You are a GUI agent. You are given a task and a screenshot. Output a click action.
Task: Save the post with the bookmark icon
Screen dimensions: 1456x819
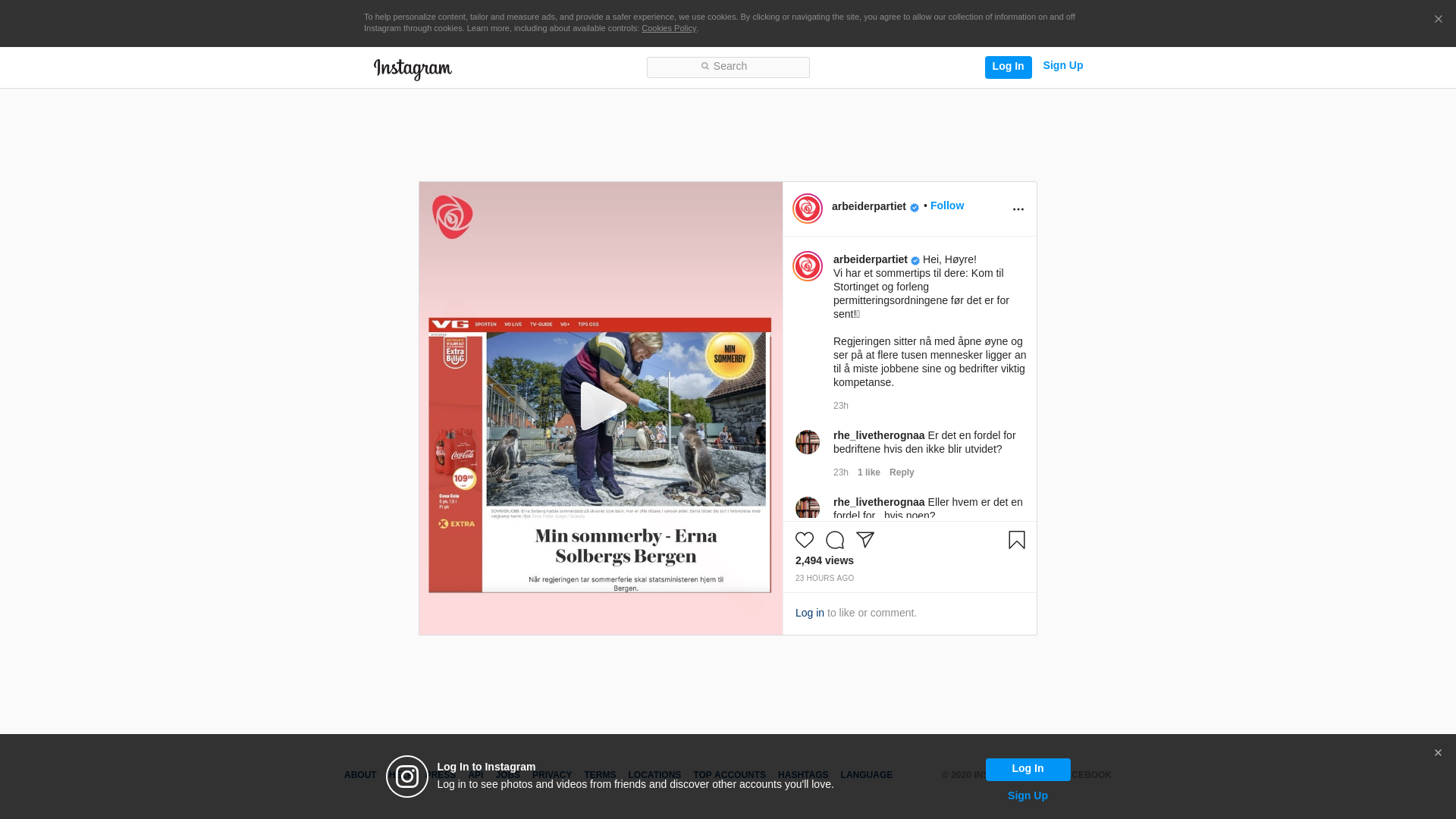1017,540
